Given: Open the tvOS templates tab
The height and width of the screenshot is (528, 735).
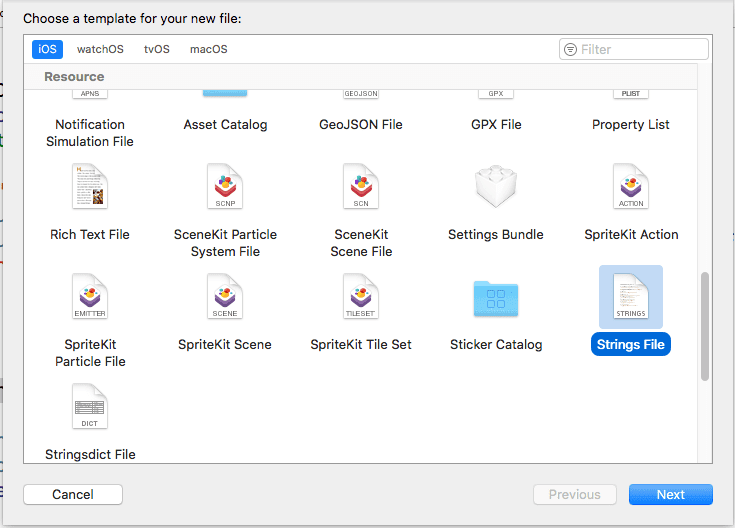Looking at the screenshot, I should (x=156, y=49).
